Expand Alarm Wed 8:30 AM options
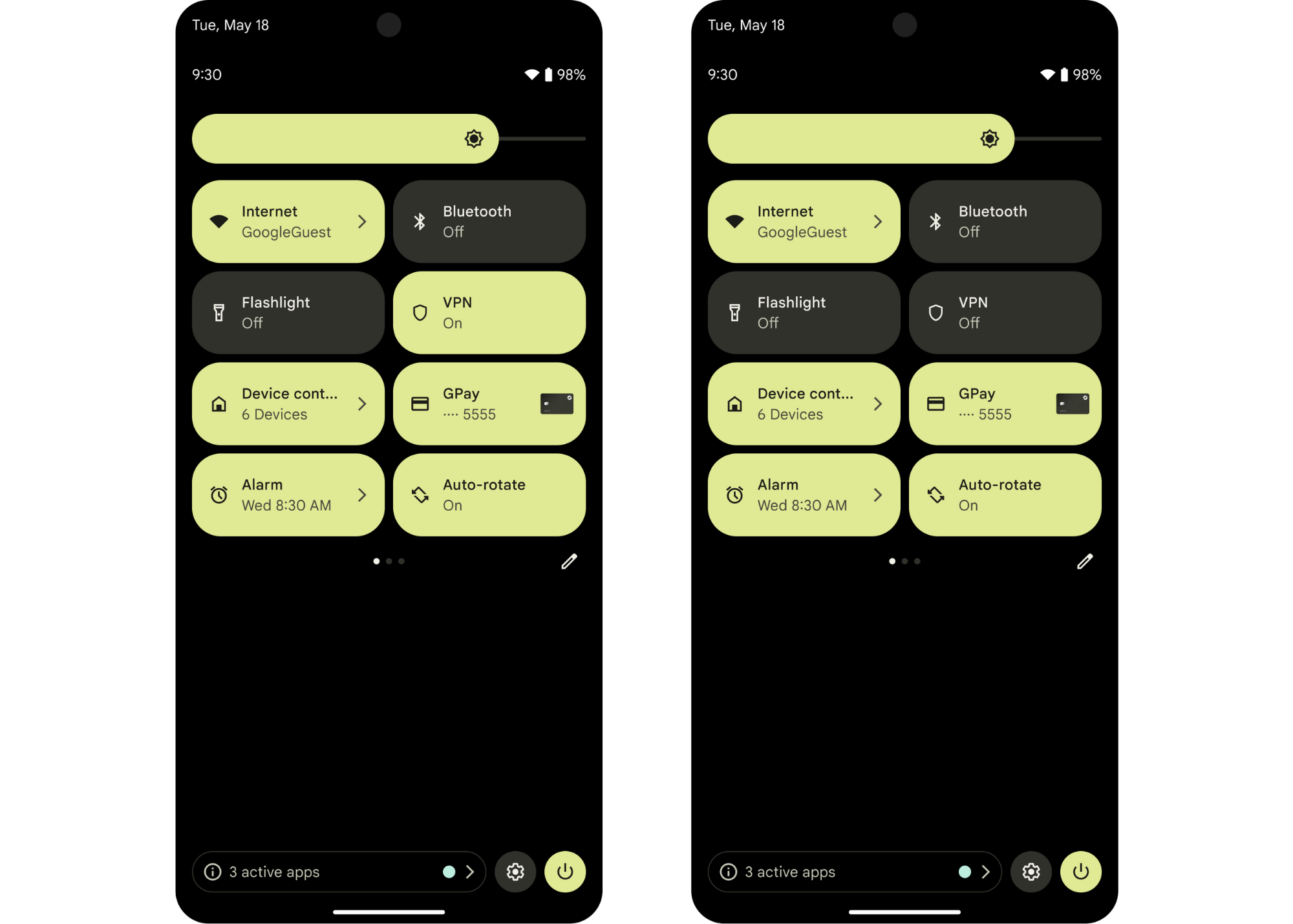The width and height of the screenshot is (1293, 924). tap(362, 493)
